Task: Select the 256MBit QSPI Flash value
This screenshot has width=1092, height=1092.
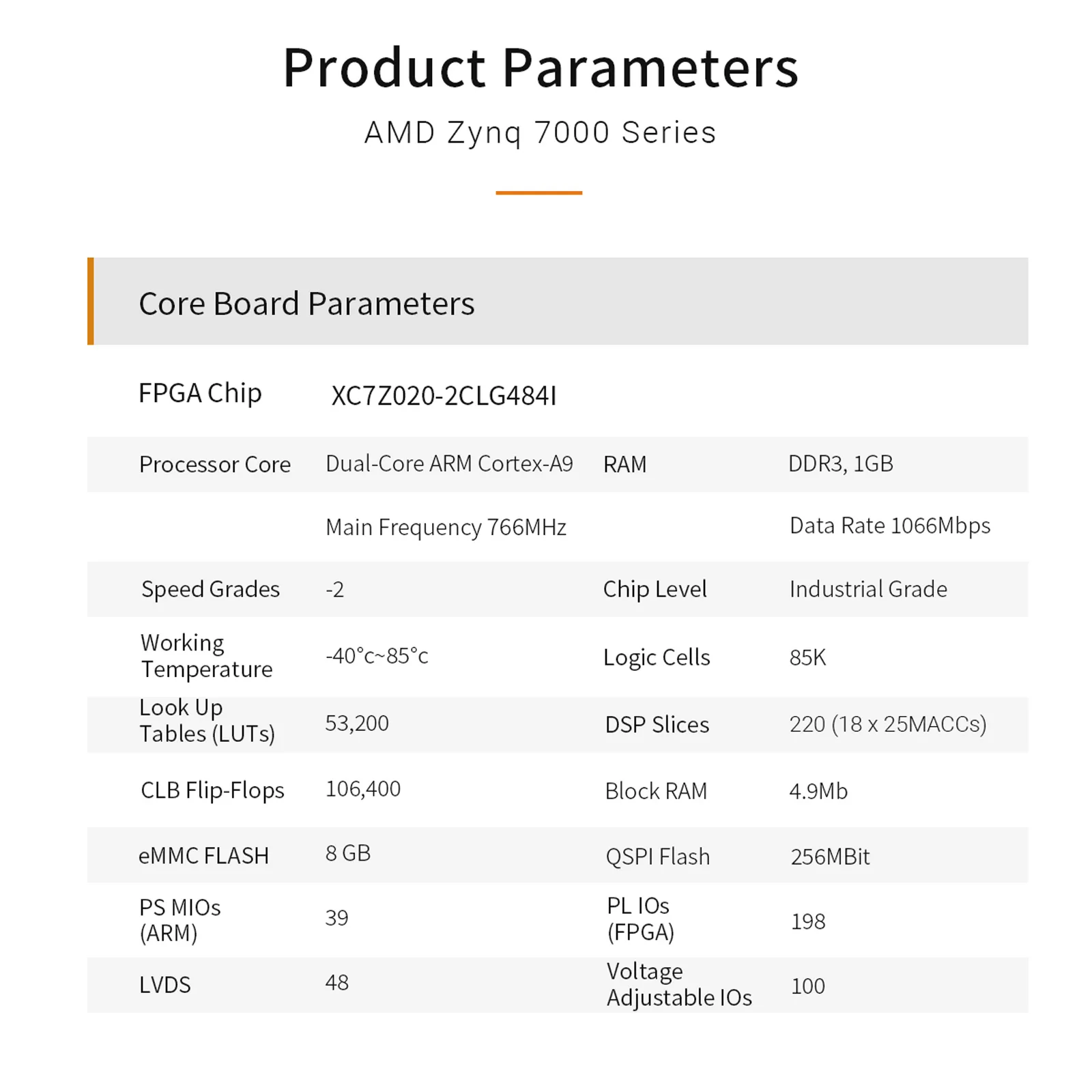Action: click(830, 857)
